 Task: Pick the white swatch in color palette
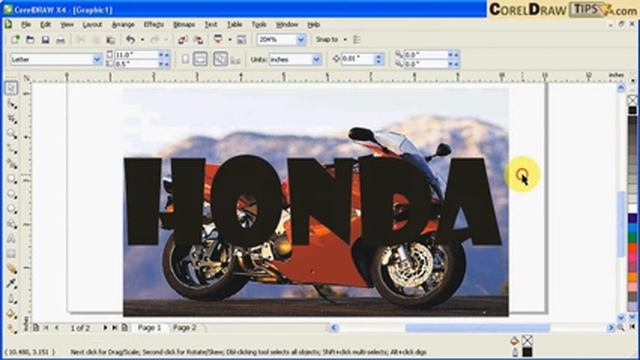click(632, 209)
